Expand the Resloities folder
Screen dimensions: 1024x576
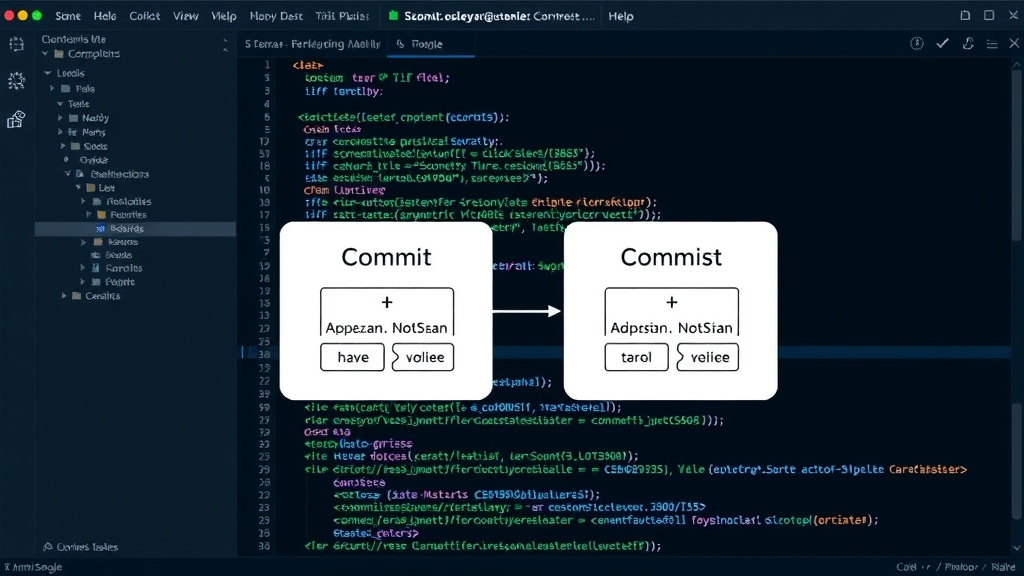click(84, 202)
